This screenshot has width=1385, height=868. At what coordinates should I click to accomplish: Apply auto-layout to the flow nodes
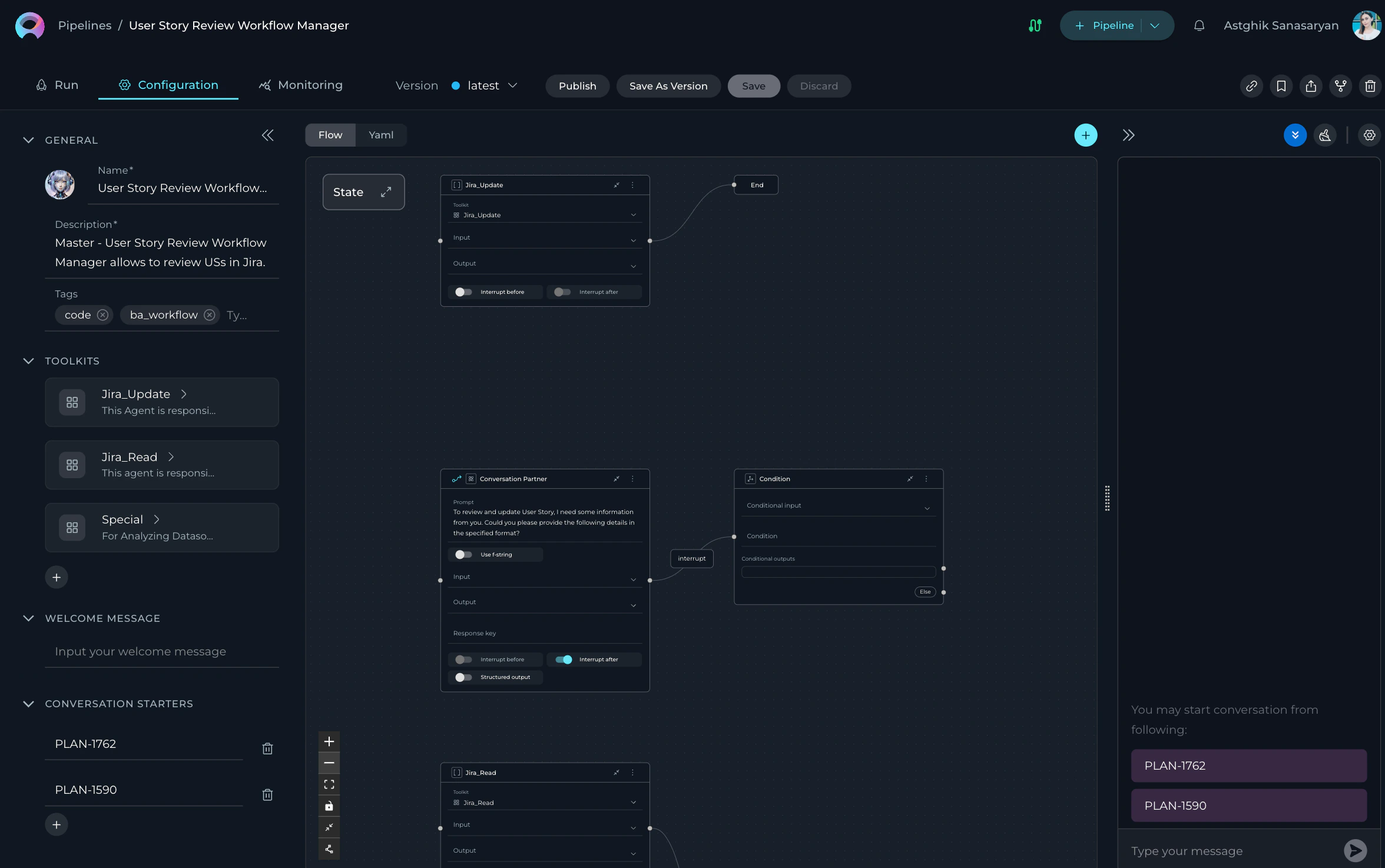click(x=329, y=849)
